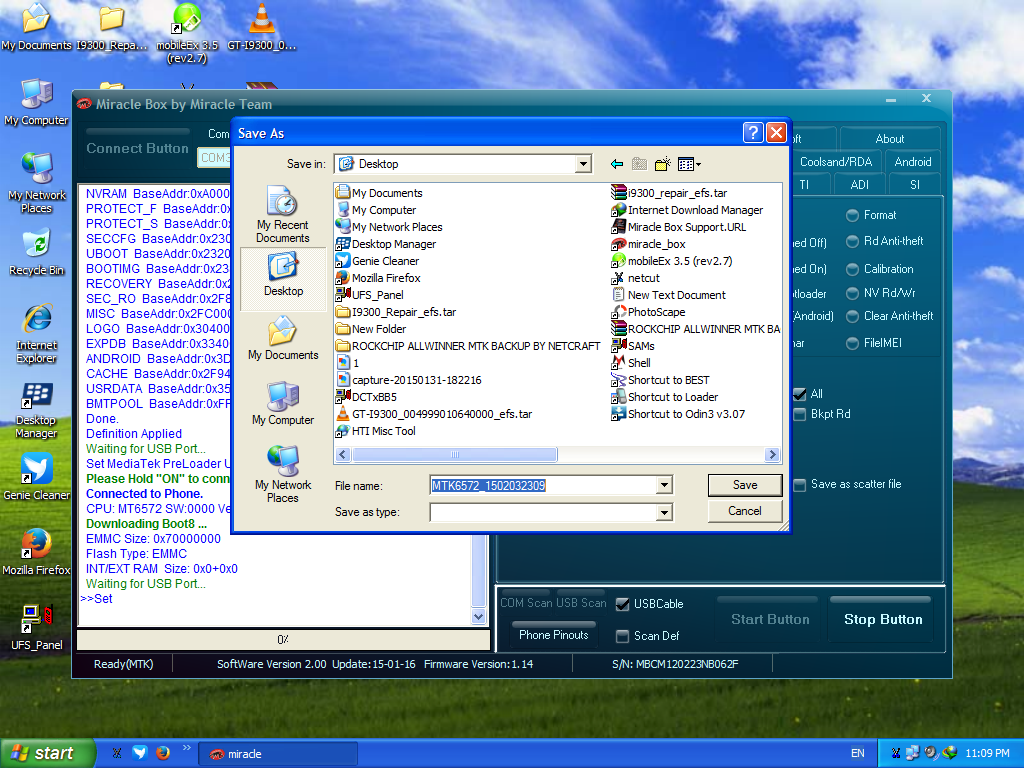Select the NV Rd/Wr radio option
Screen dimensions: 1024x768
click(x=881, y=293)
